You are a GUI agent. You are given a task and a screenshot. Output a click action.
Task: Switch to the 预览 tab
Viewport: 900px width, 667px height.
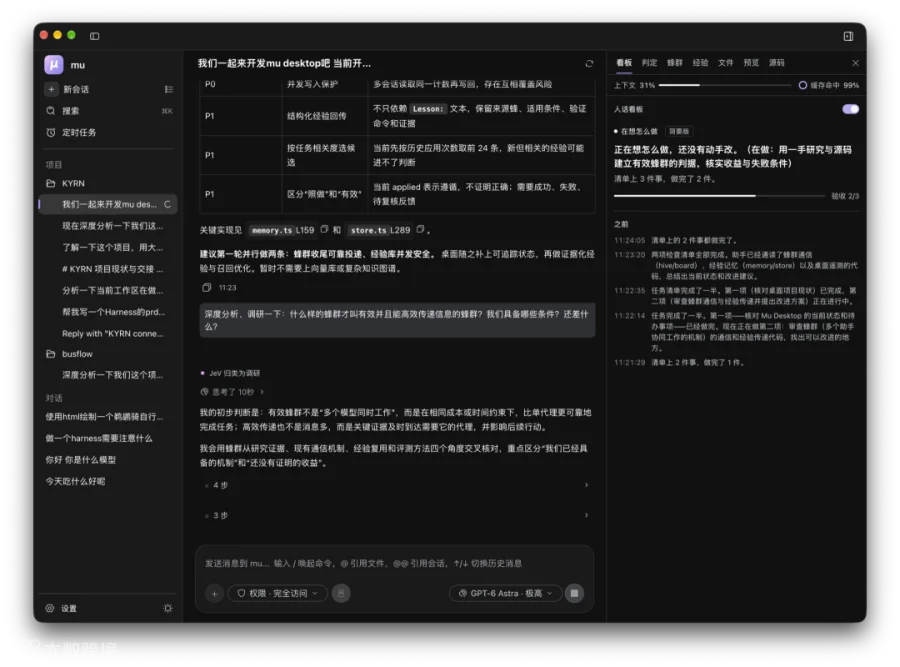tap(751, 63)
